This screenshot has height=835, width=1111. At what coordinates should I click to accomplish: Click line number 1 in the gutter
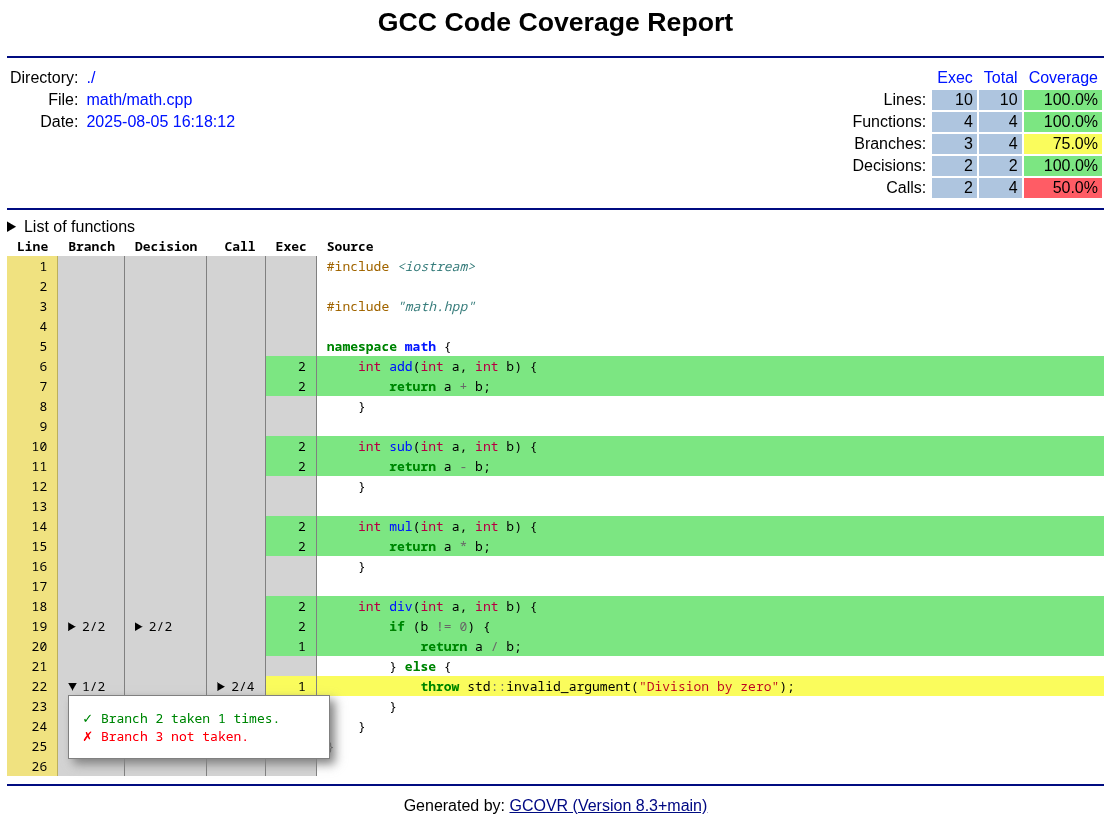42,267
